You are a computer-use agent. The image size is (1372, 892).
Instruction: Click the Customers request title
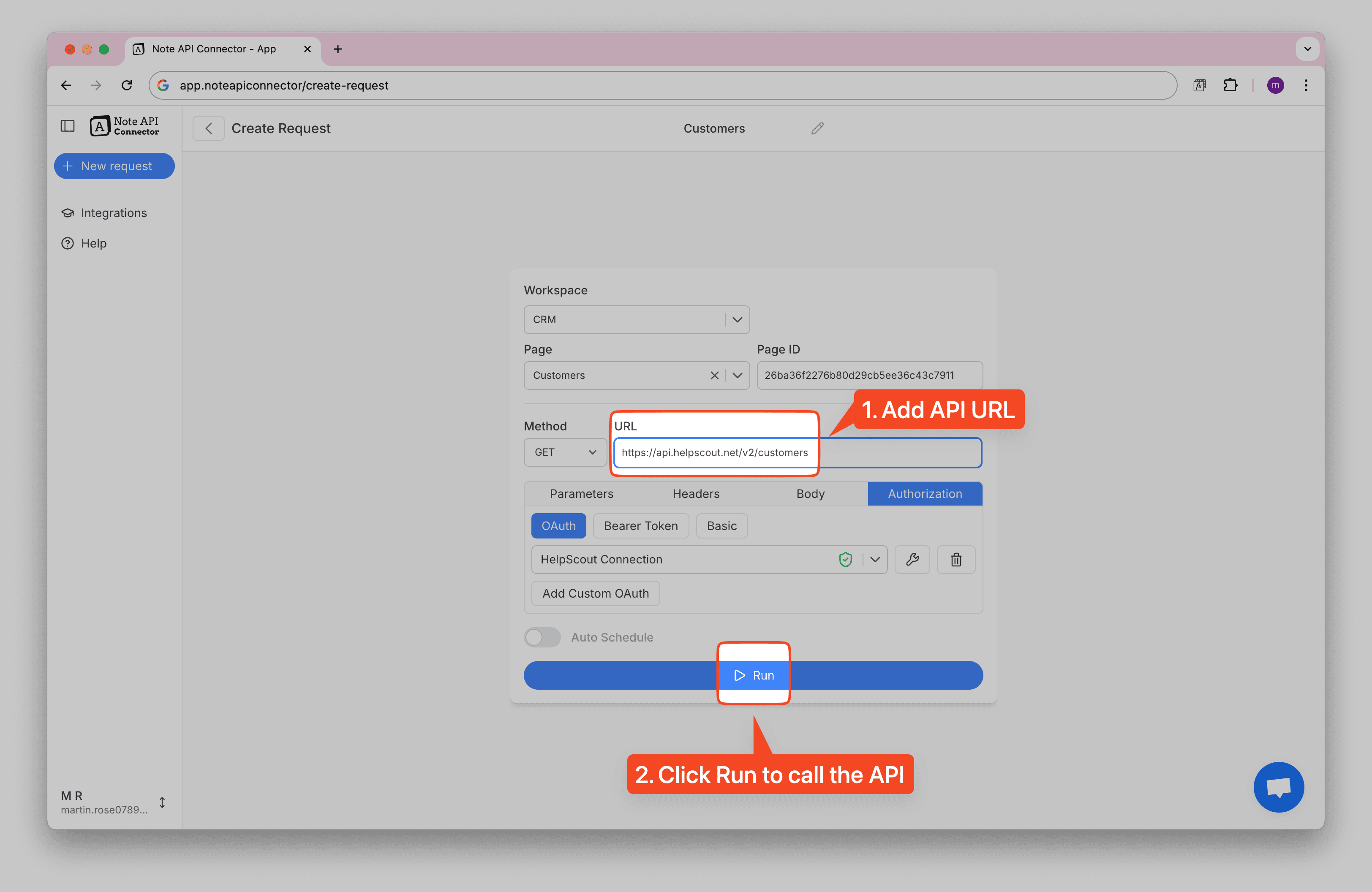714,128
